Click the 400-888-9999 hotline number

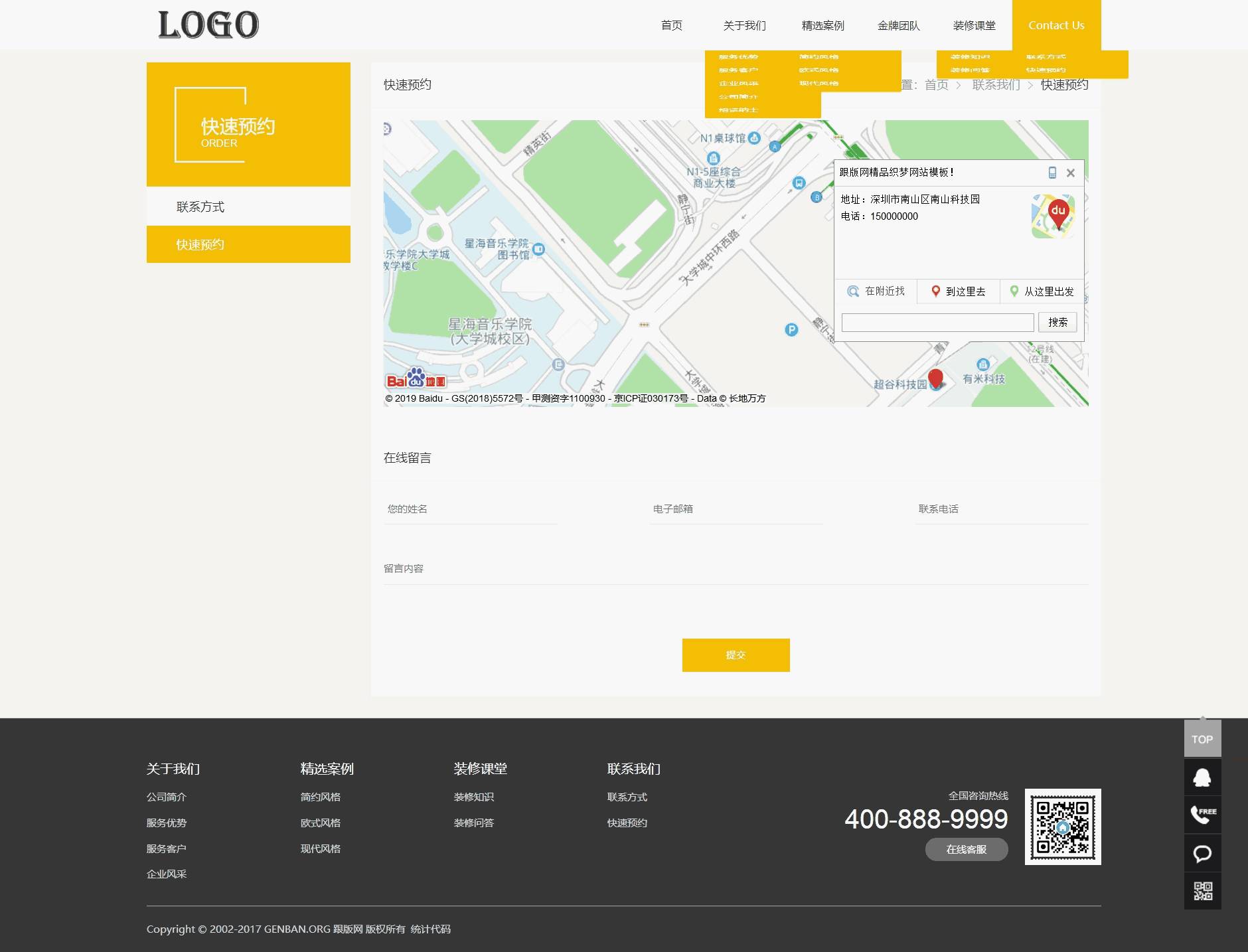coord(926,819)
